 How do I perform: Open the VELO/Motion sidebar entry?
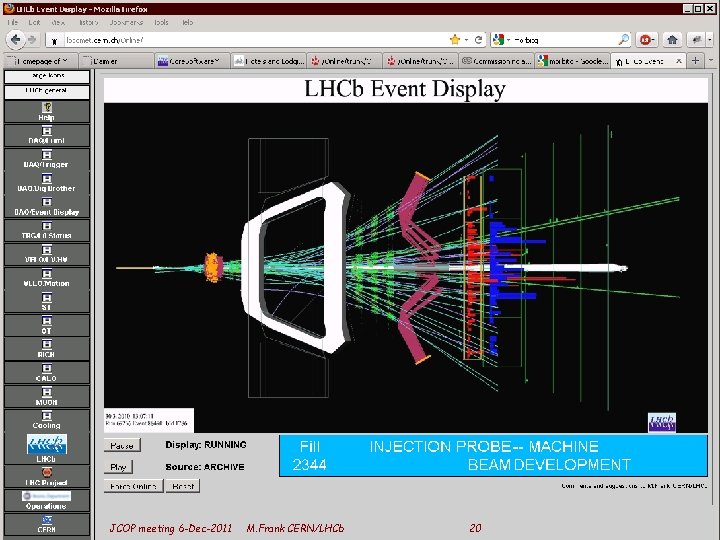pos(47,278)
